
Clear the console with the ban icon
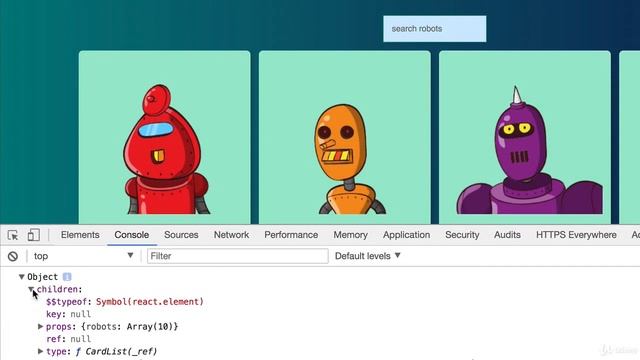(13, 256)
